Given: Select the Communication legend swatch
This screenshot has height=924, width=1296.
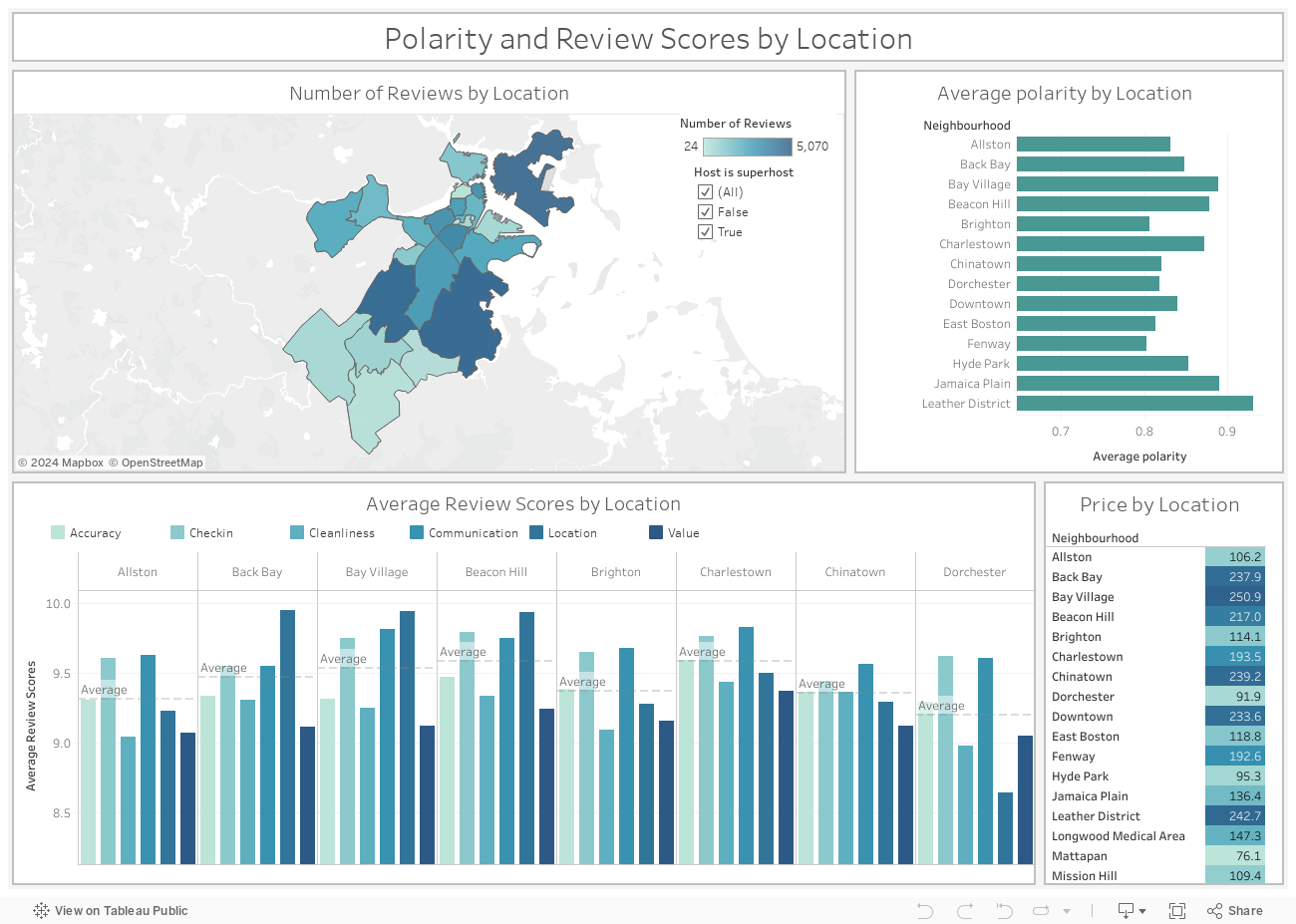Looking at the screenshot, I should (417, 532).
